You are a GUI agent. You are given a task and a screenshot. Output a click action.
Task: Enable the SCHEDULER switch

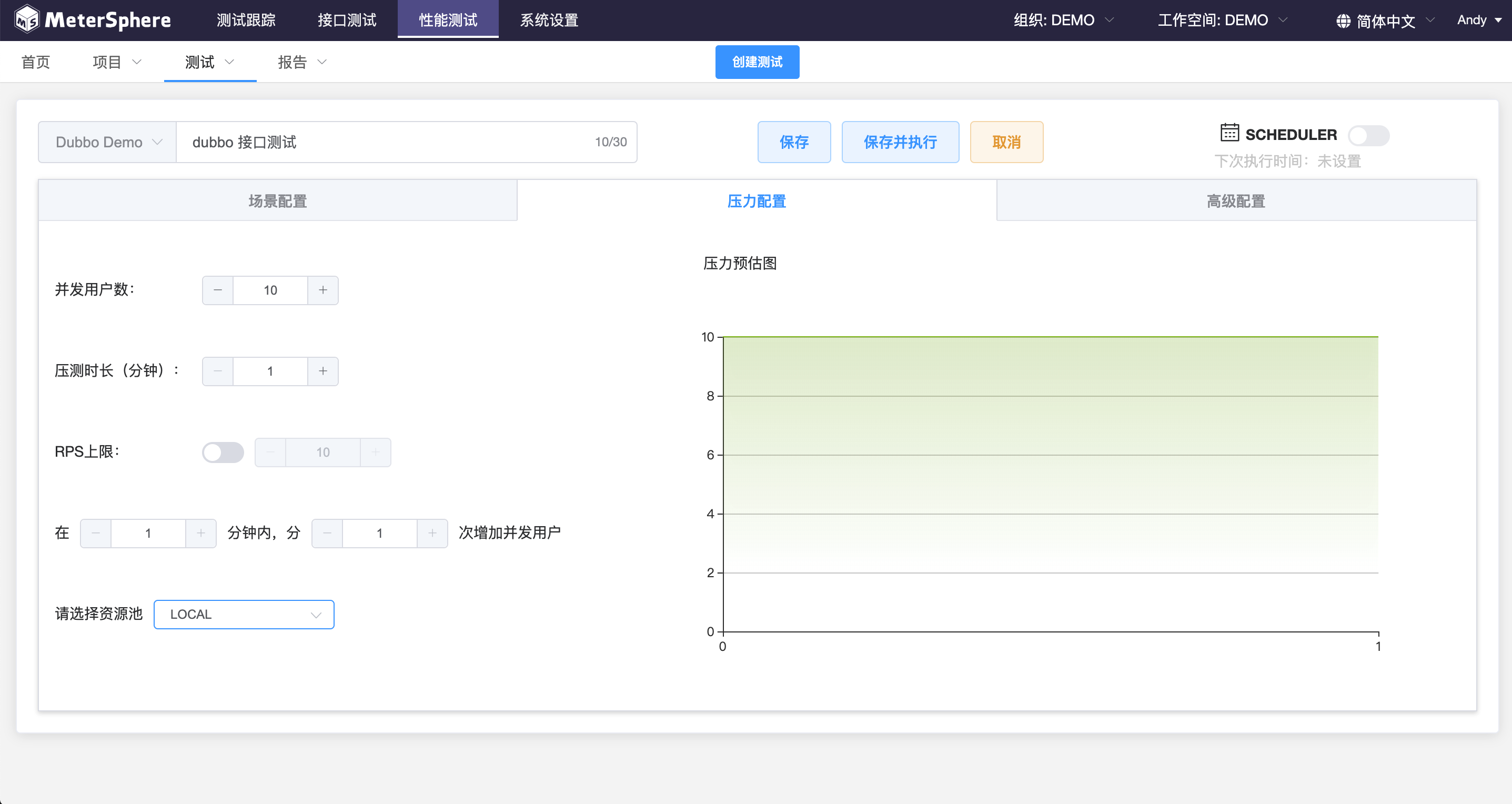[x=1368, y=136]
